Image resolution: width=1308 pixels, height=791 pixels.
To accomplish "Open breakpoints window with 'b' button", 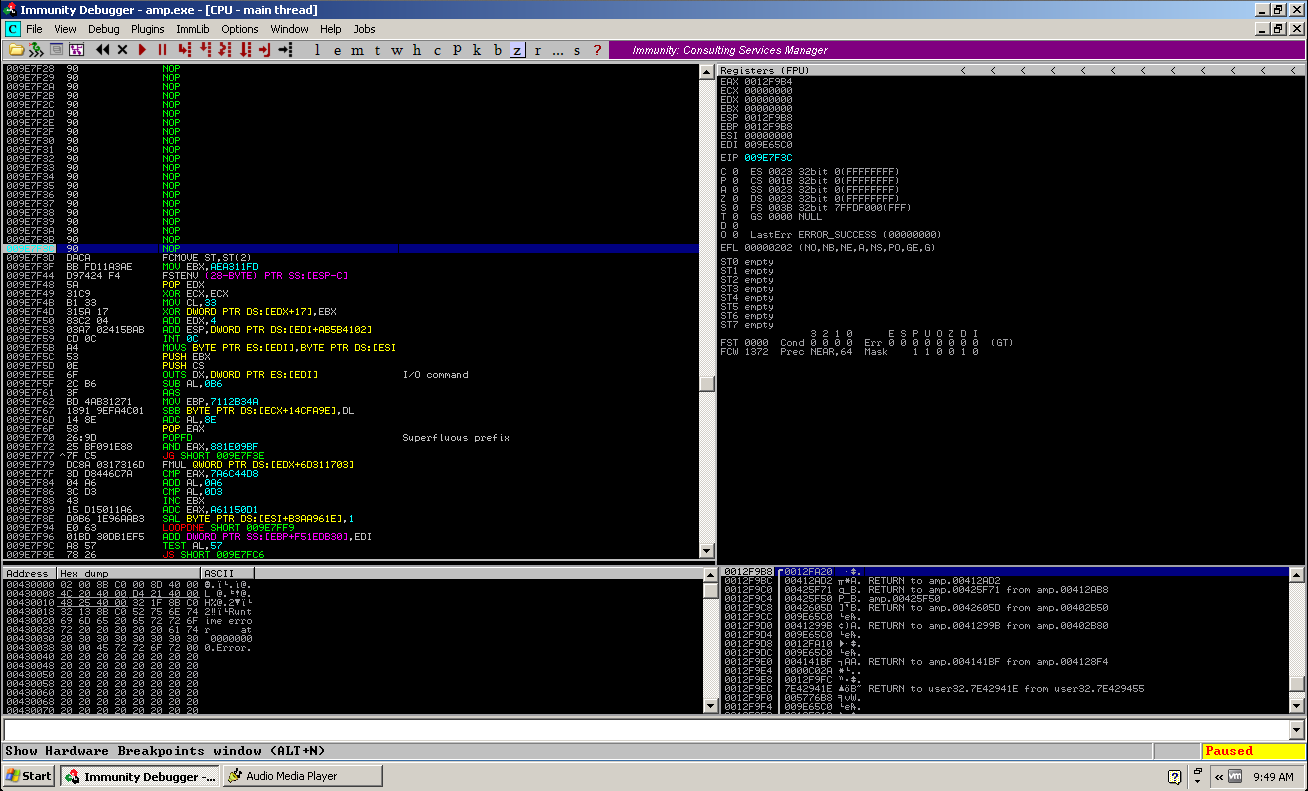I will point(497,50).
